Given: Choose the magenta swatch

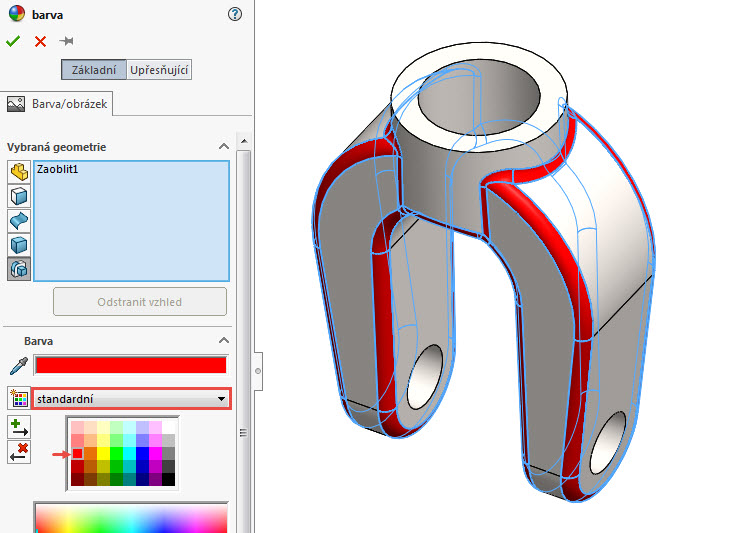Looking at the screenshot, I should click(155, 454).
